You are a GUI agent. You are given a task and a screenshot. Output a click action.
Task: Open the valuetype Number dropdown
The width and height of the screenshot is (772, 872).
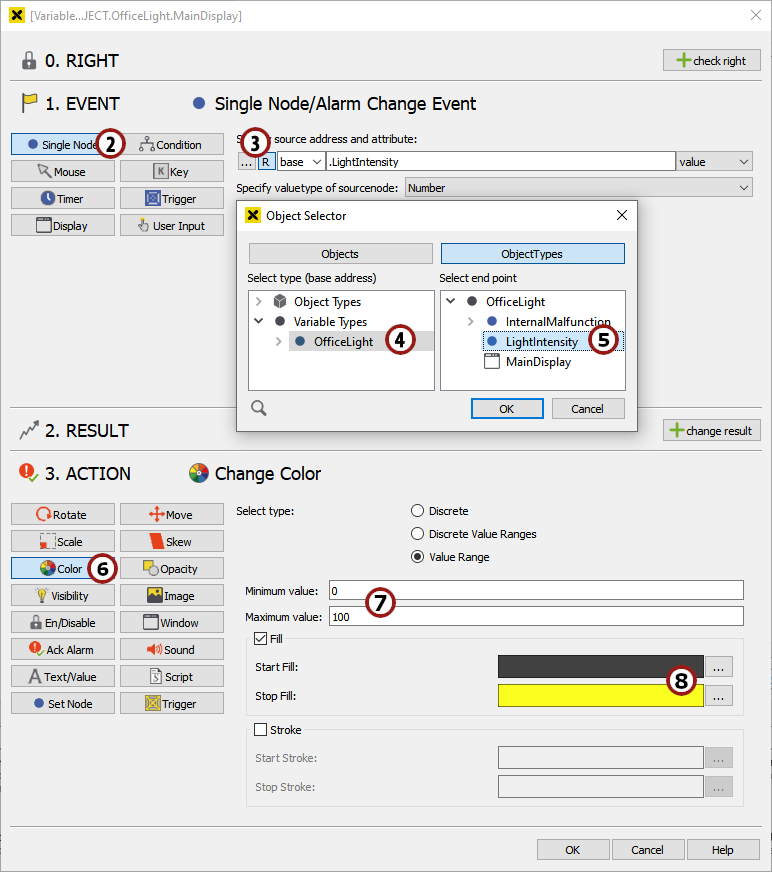click(578, 188)
